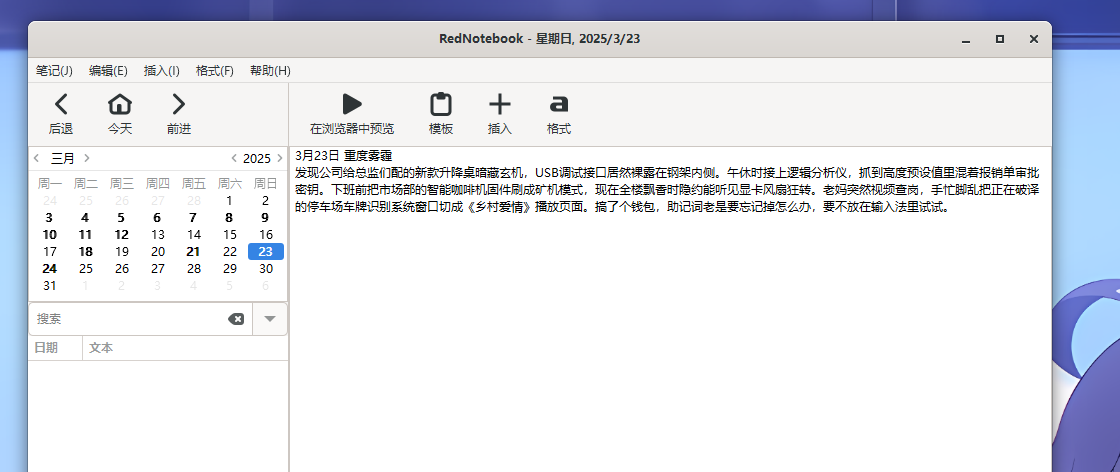This screenshot has height=472, width=1120.
Task: Close the RedNotebook window
Action: pyautogui.click(x=1034, y=39)
